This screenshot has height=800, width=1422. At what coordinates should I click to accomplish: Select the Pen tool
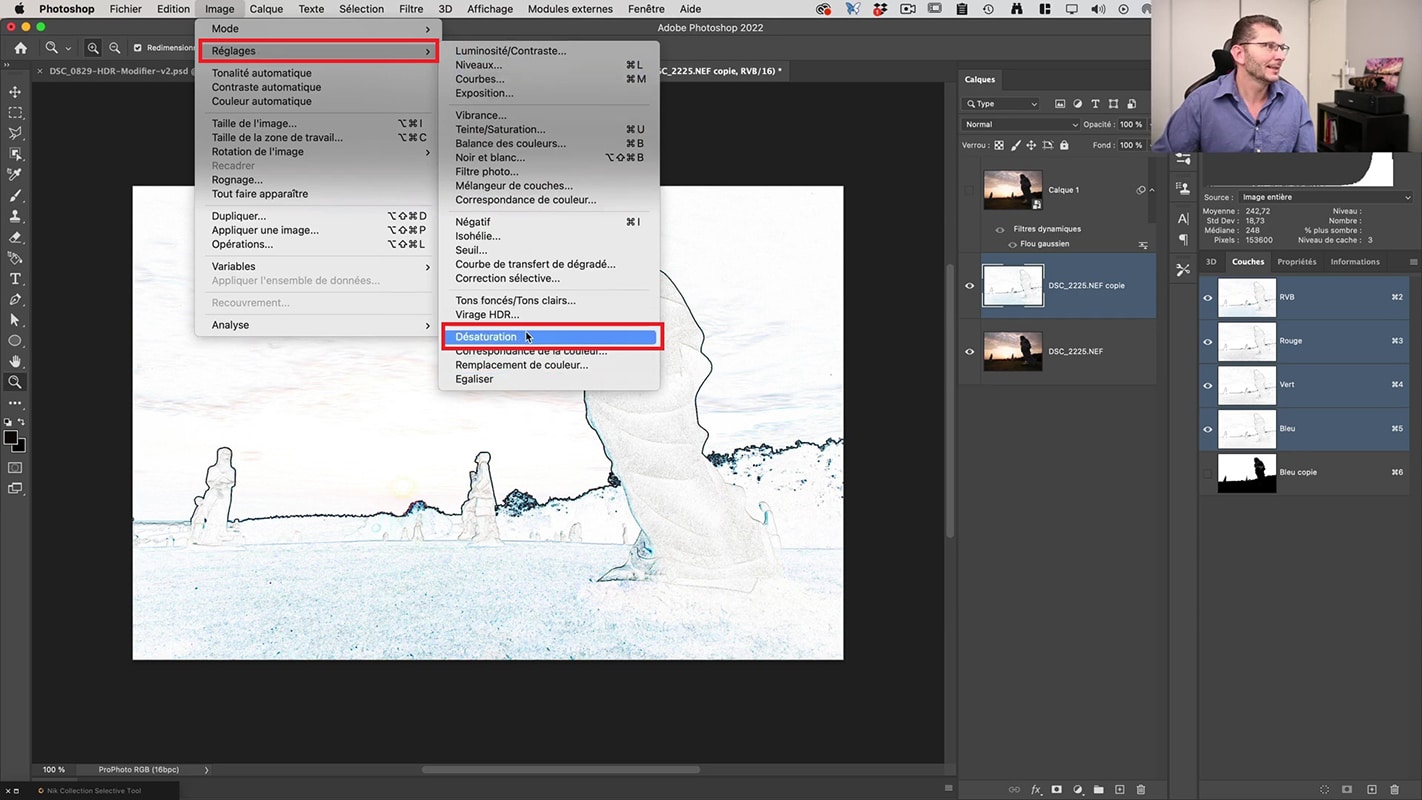click(x=15, y=299)
